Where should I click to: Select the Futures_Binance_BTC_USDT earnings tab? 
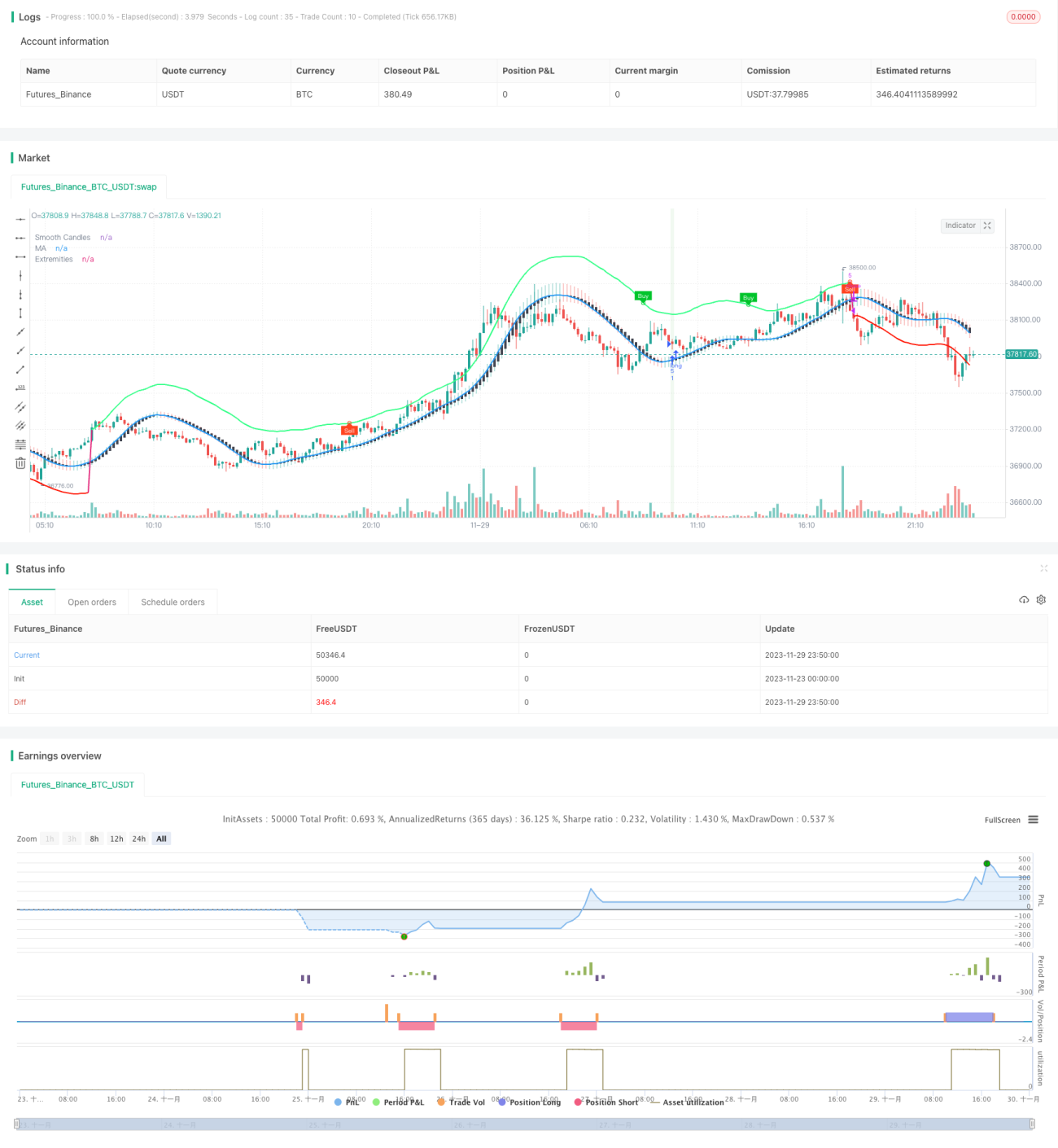(x=77, y=785)
